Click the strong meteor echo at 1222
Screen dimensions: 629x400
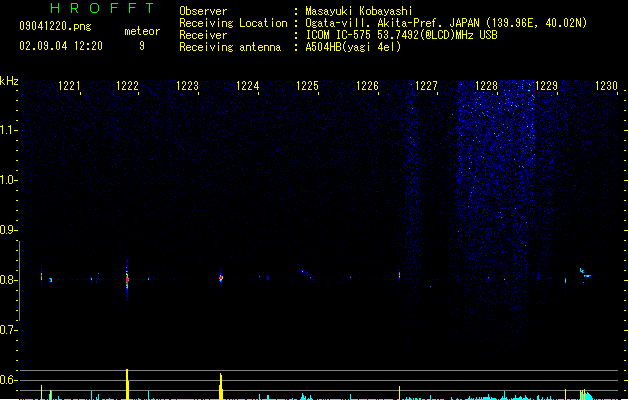(x=127, y=280)
